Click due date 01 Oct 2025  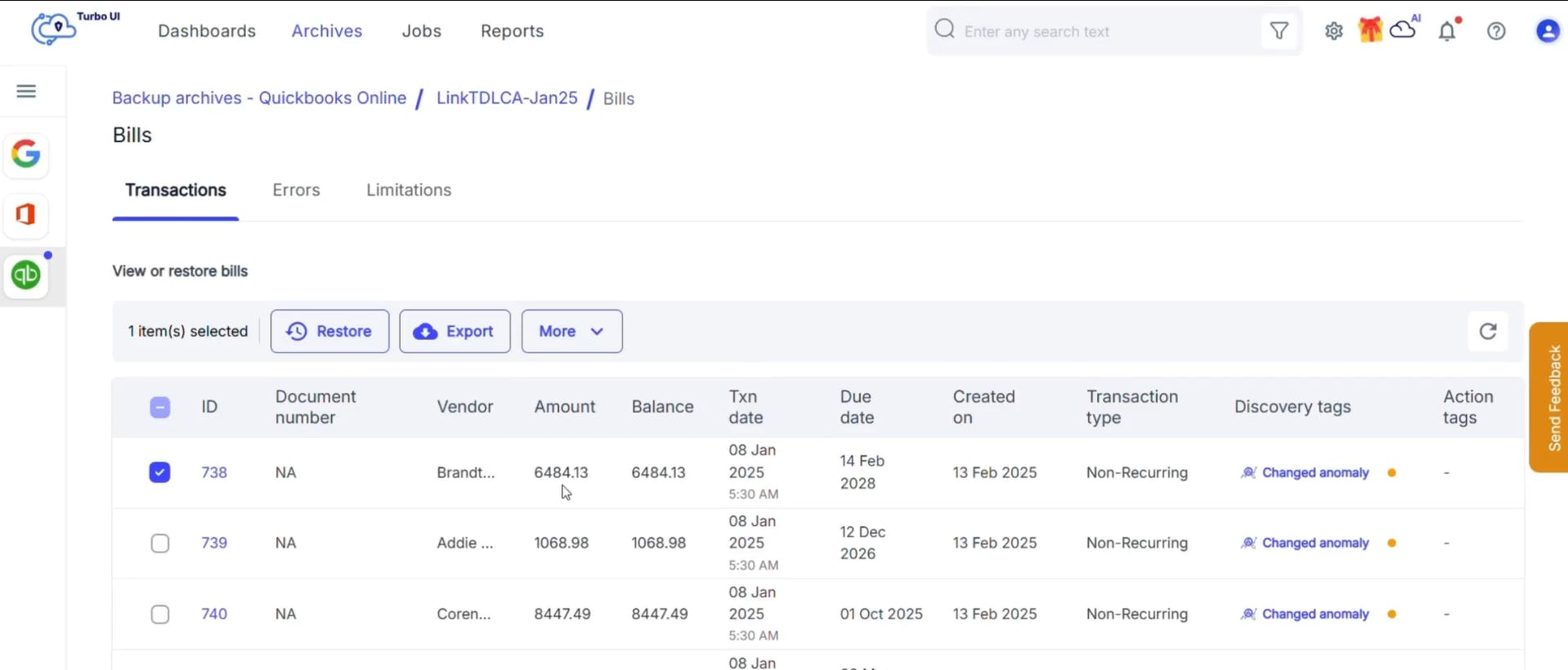881,614
